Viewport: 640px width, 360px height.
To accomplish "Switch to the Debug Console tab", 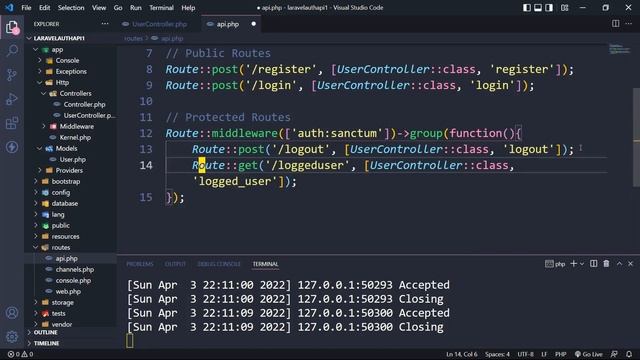I will point(219,264).
